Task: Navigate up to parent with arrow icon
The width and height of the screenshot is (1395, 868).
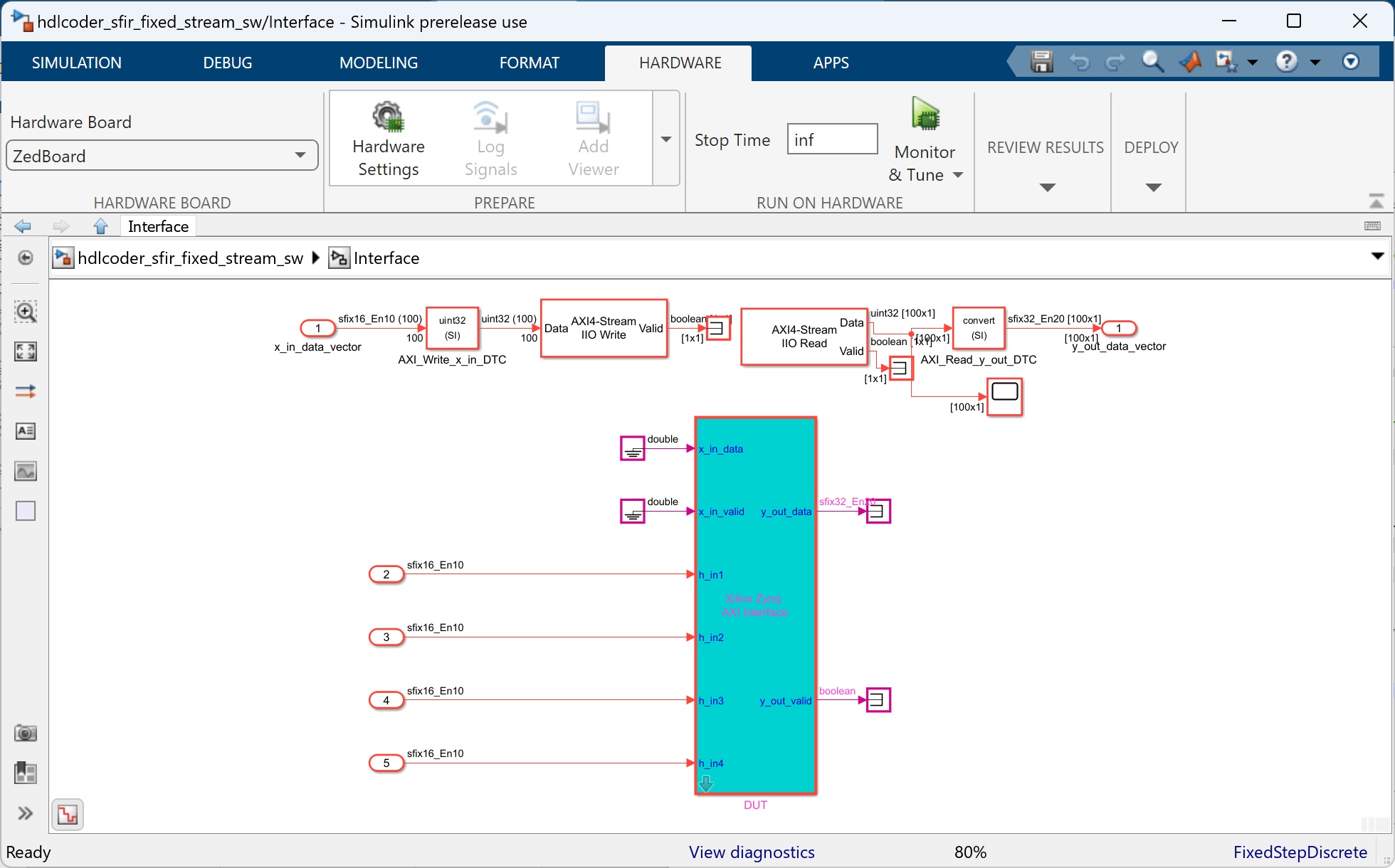Action: 100,226
